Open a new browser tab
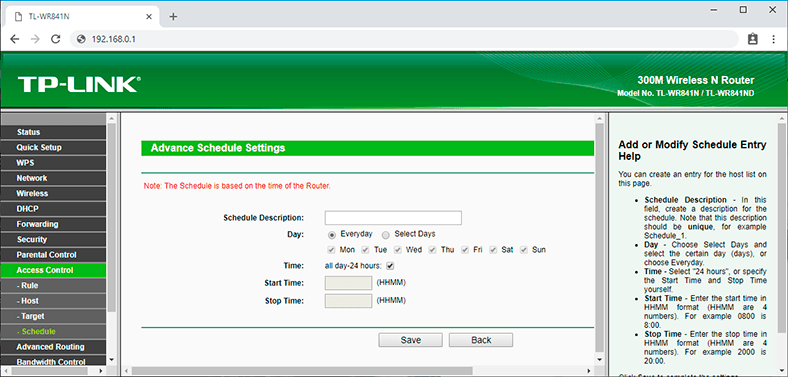Viewport: 788px width, 377px height. 173,17
